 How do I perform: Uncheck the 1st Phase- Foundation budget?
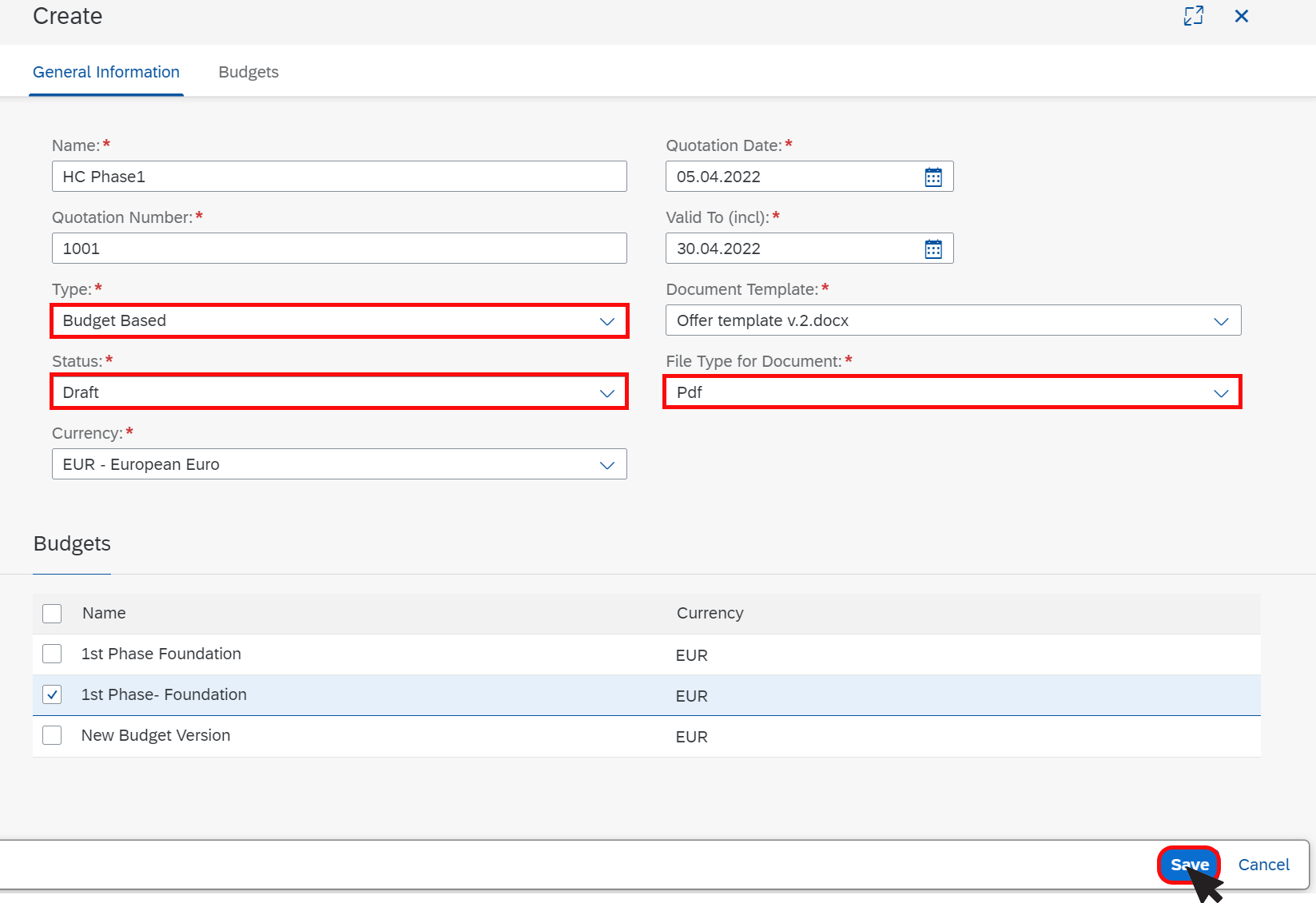click(x=52, y=694)
